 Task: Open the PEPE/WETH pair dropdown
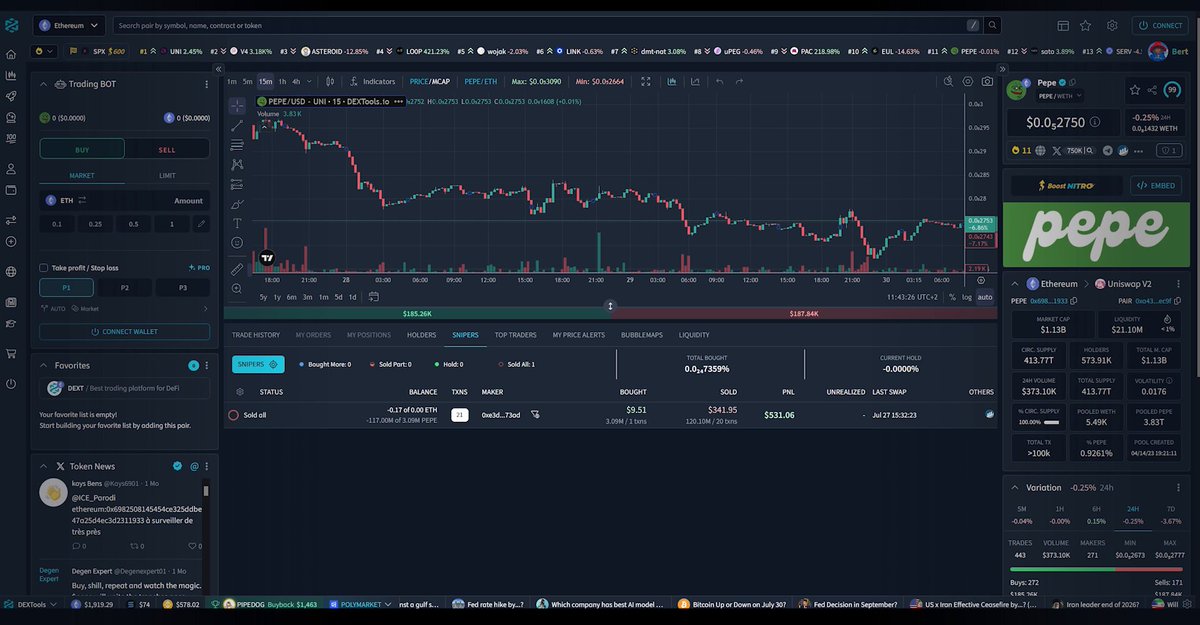(1060, 96)
